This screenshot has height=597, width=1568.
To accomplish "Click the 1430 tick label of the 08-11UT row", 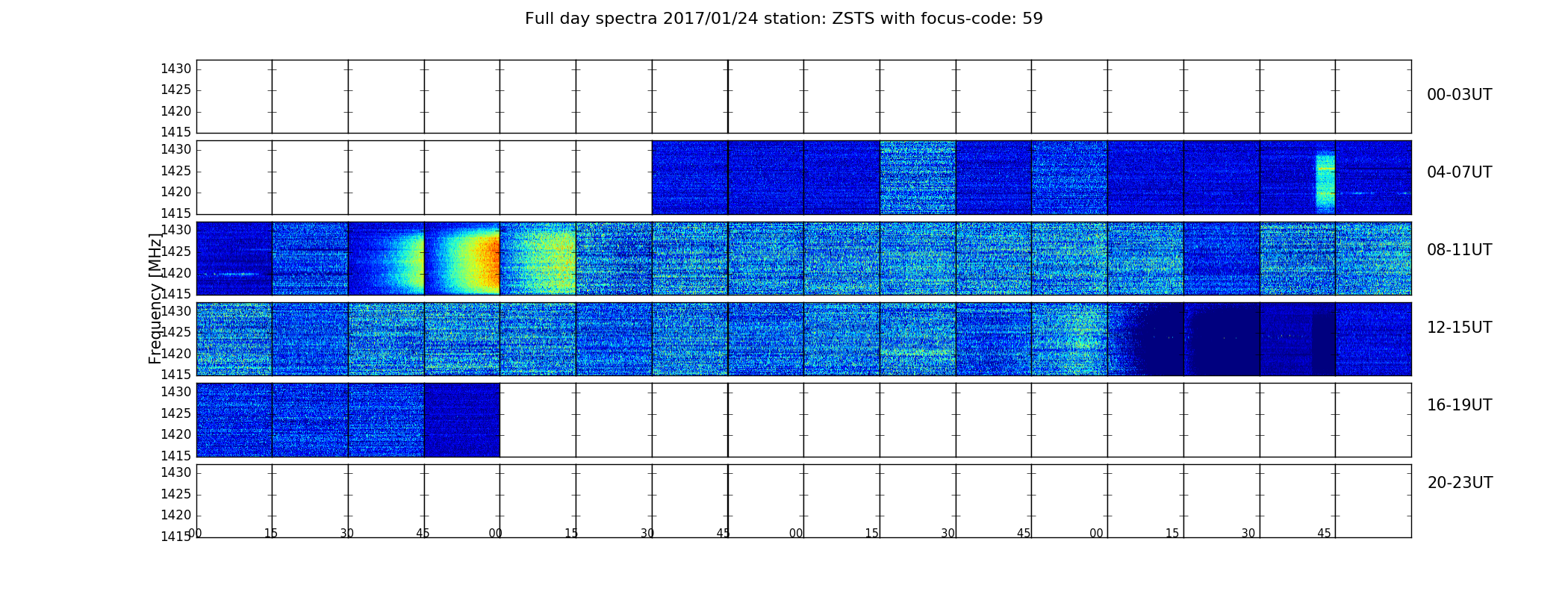I will pos(176,231).
